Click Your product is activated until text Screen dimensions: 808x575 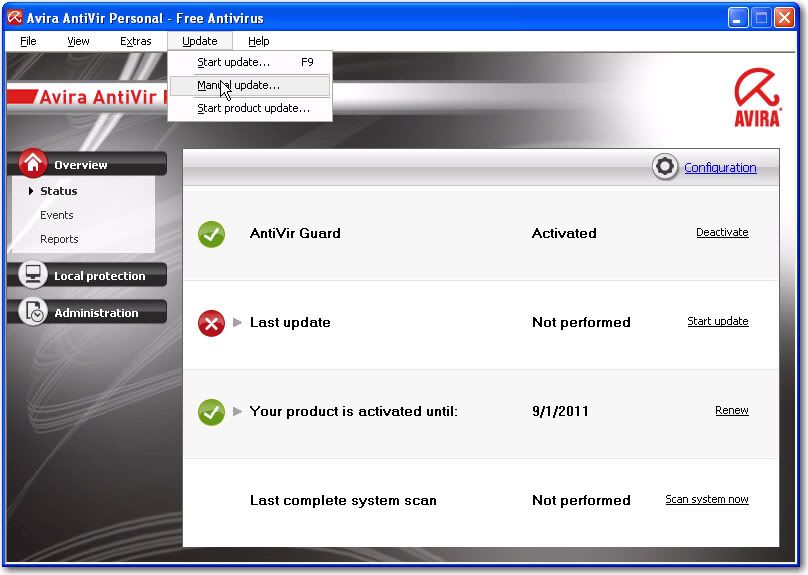[x=354, y=411]
